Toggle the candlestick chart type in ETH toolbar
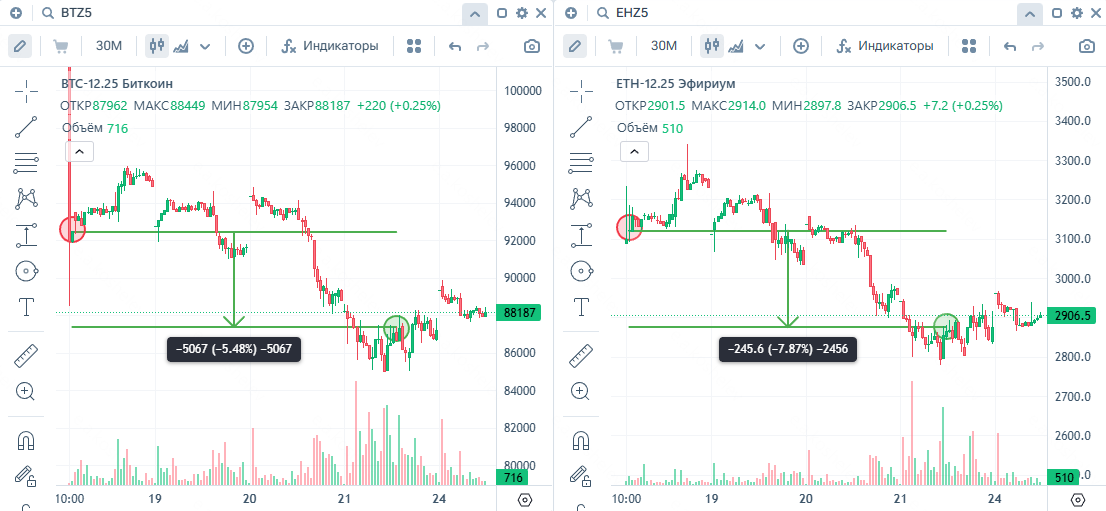The image size is (1106, 511). [x=712, y=46]
